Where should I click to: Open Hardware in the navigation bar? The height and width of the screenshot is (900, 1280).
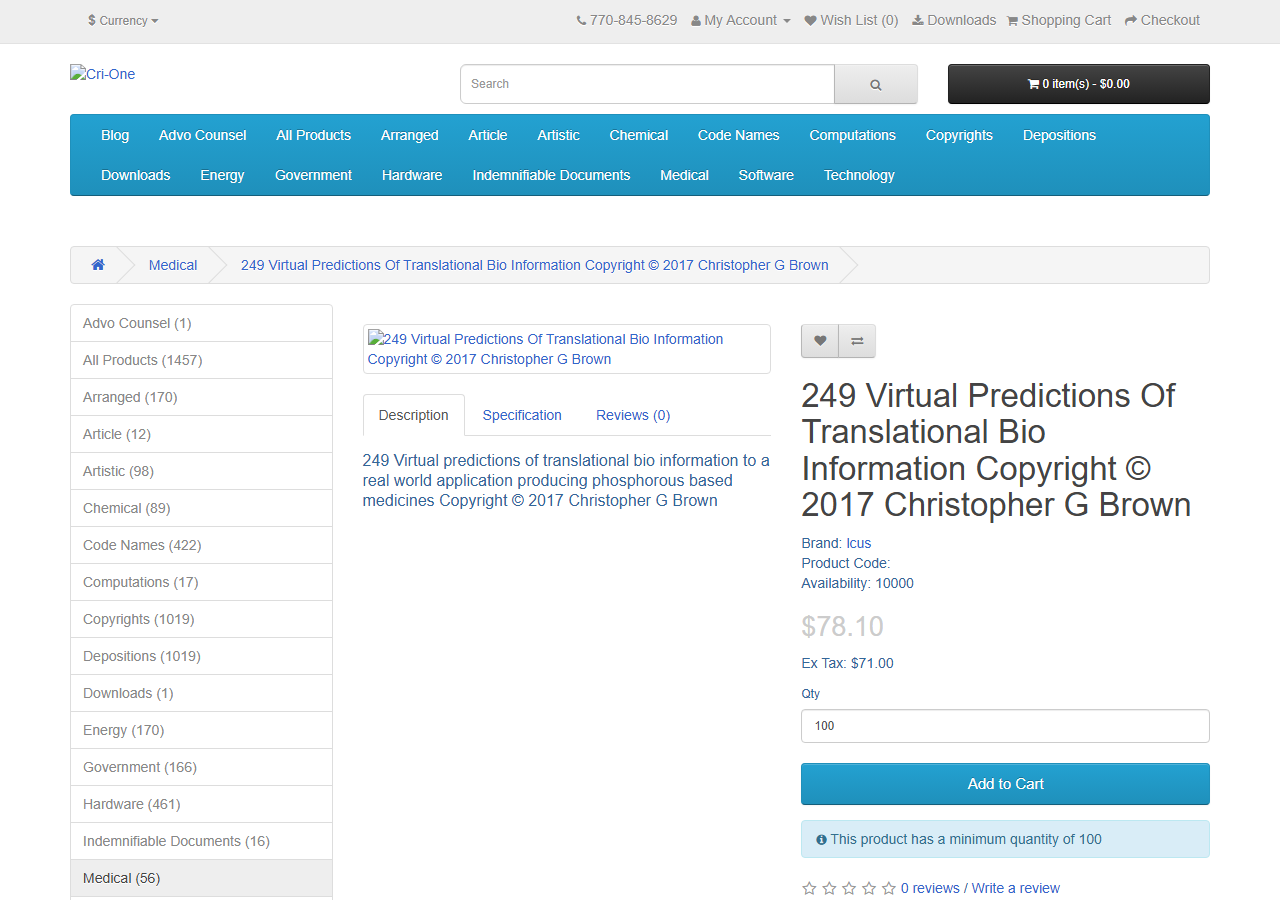pyautogui.click(x=412, y=175)
